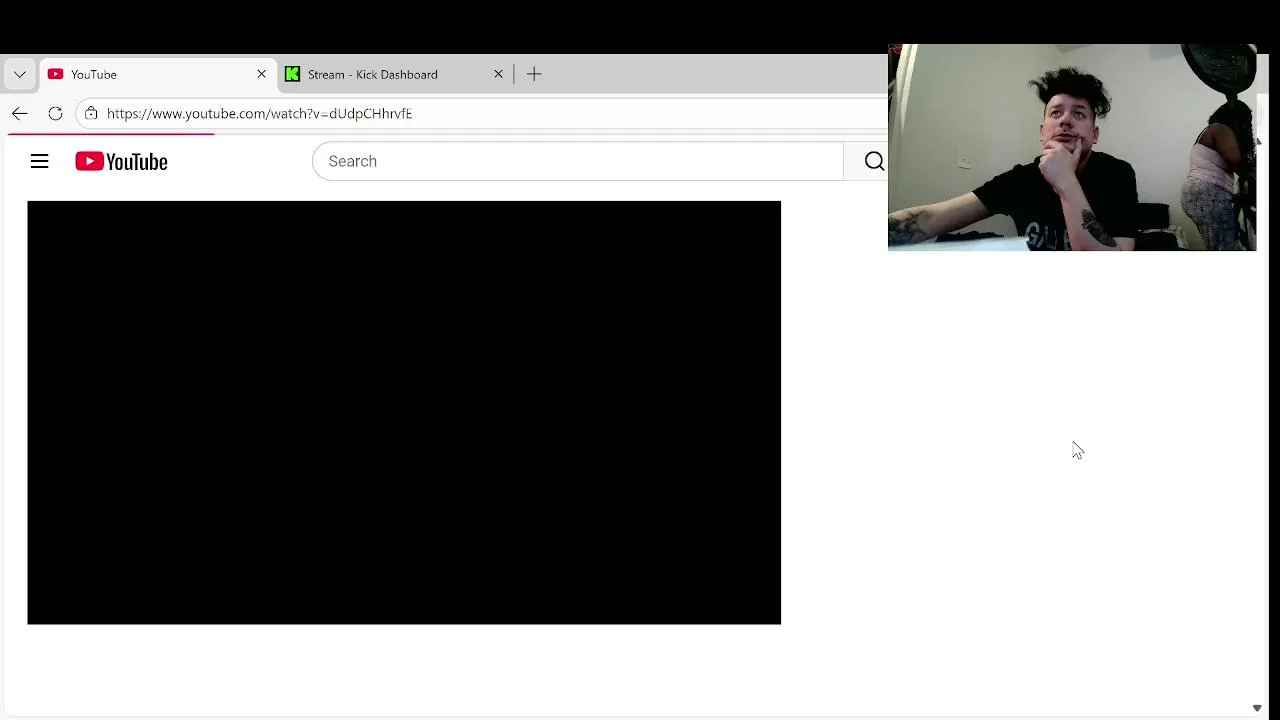Click the black video player area

tap(404, 413)
